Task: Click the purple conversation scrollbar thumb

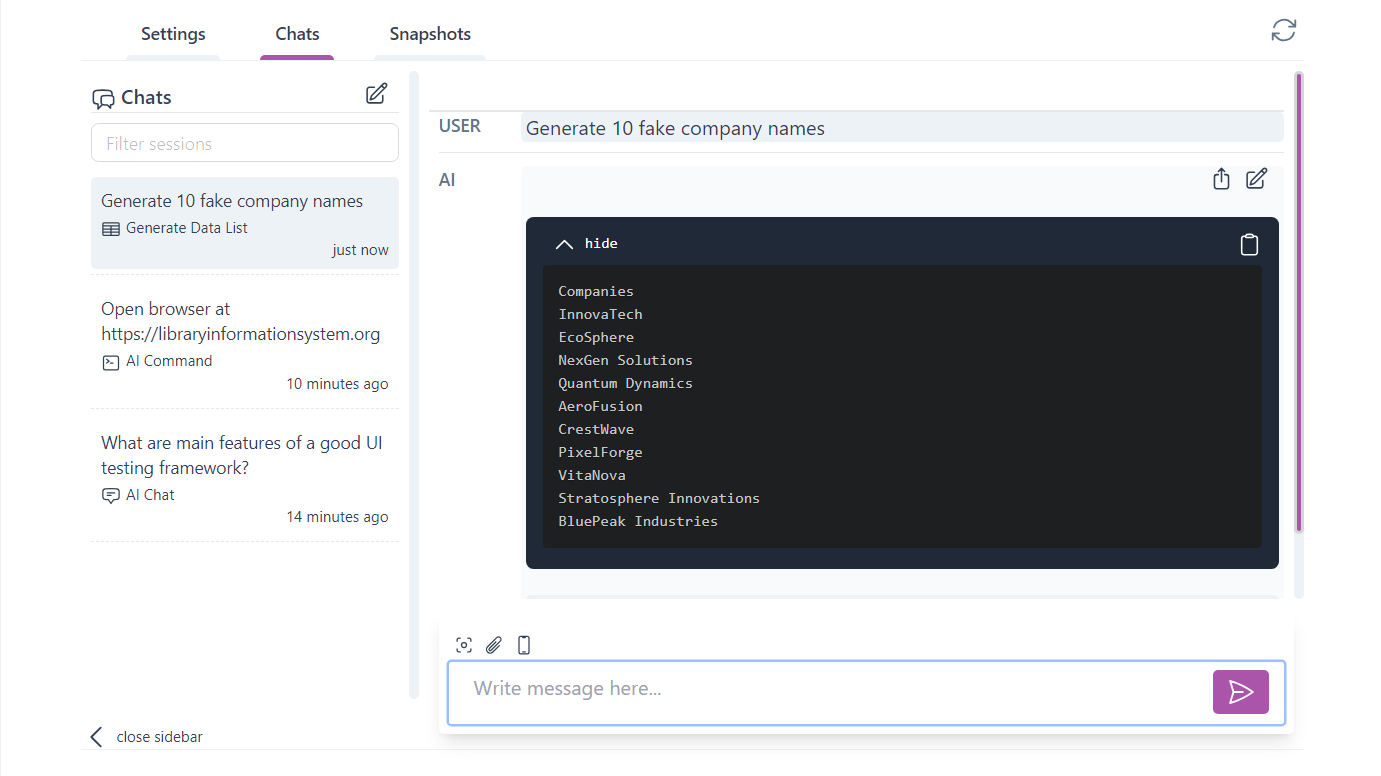Action: 1299,302
